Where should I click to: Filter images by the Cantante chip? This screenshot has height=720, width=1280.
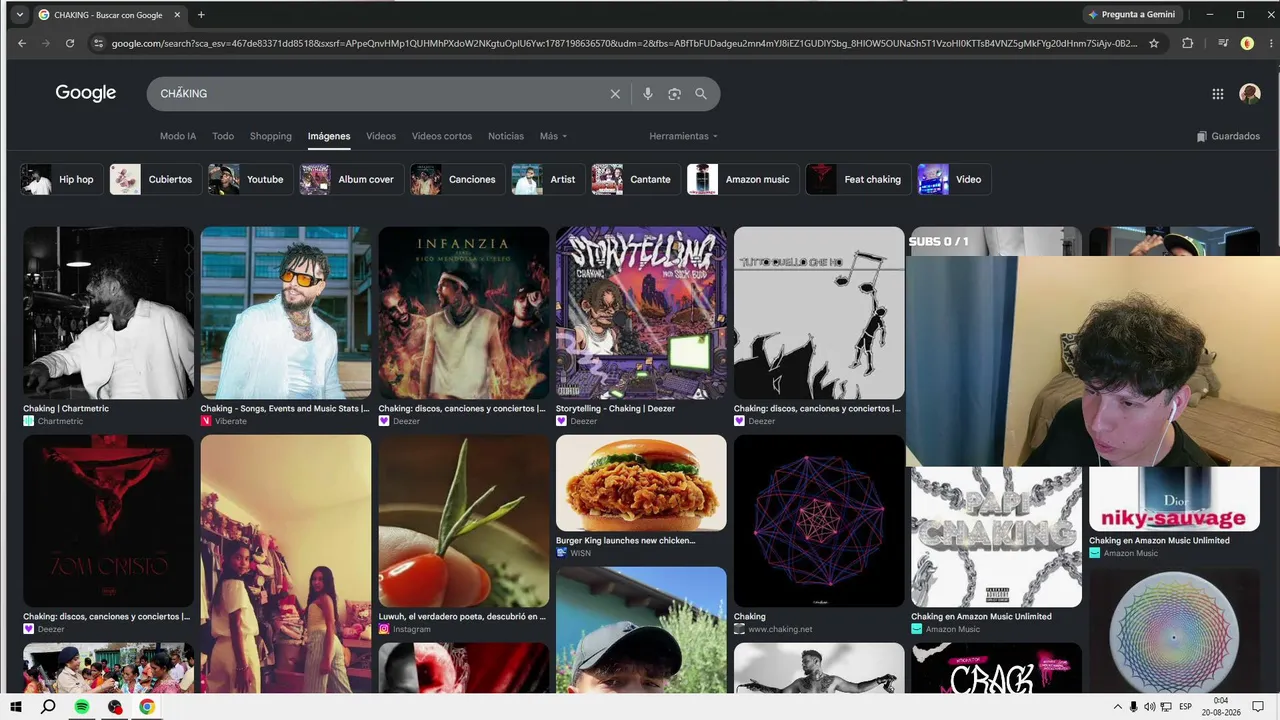[x=636, y=180]
